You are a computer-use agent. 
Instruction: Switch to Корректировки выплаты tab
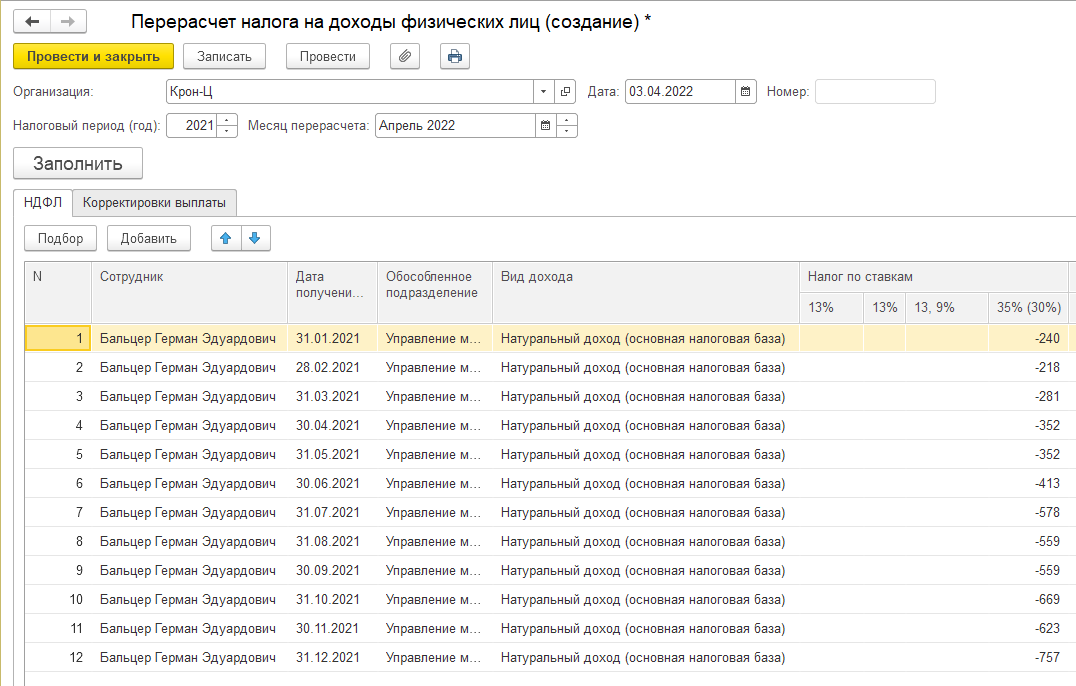[x=154, y=203]
